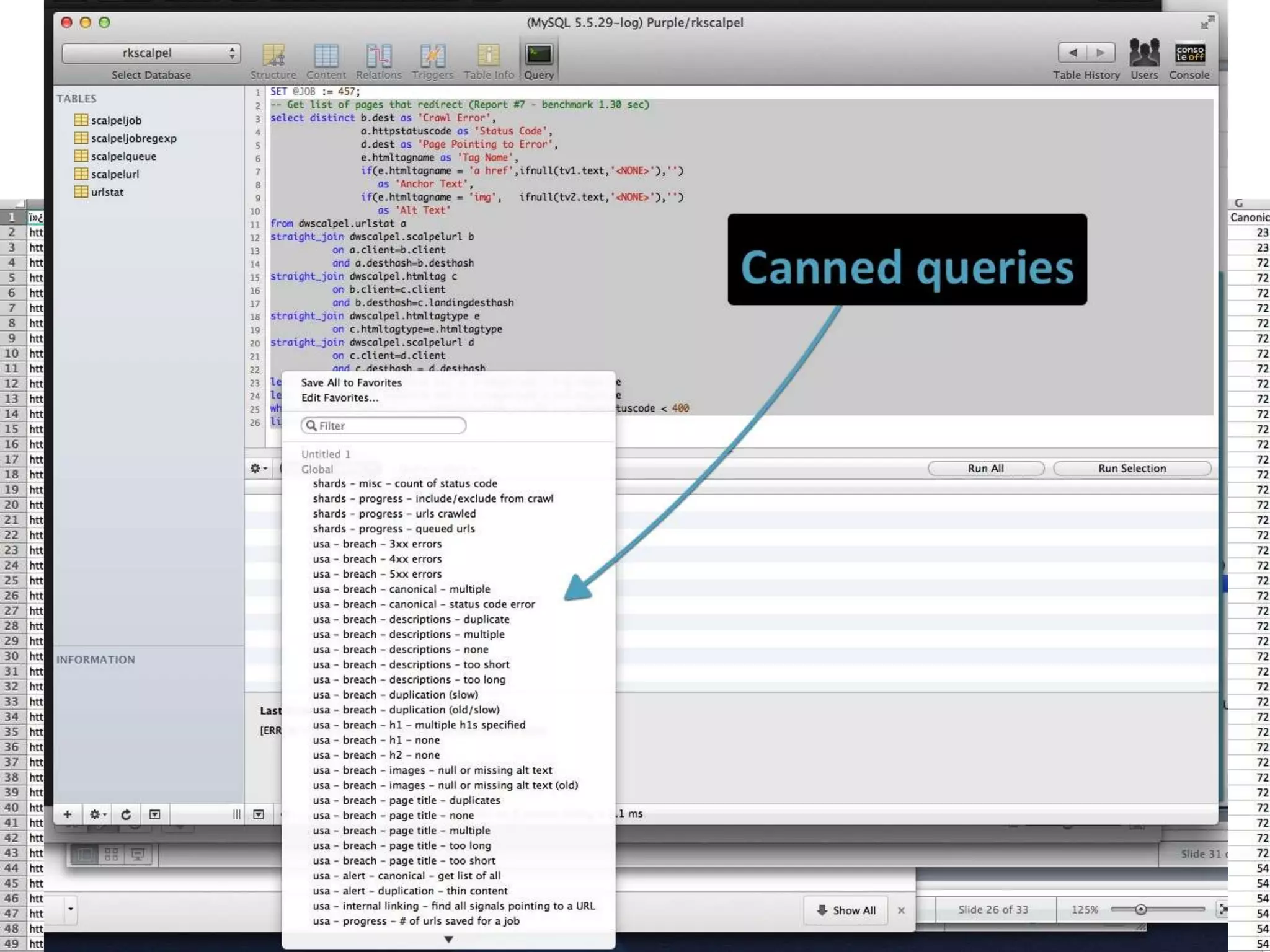Switch to the Content view icon
Image resolution: width=1270 pixels, height=952 pixels.
coord(326,56)
